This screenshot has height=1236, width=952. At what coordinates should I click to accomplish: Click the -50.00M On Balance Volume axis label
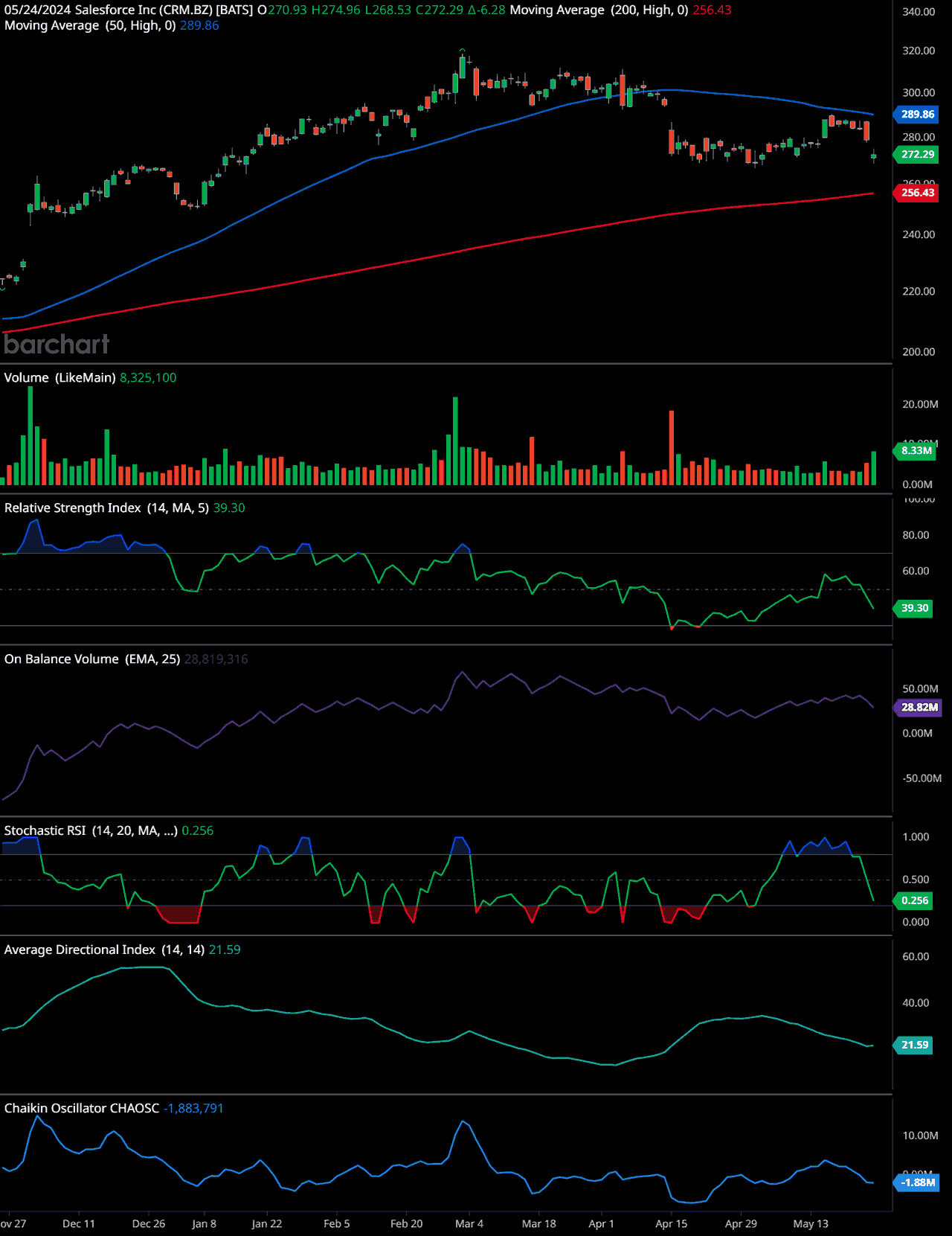coord(922,778)
